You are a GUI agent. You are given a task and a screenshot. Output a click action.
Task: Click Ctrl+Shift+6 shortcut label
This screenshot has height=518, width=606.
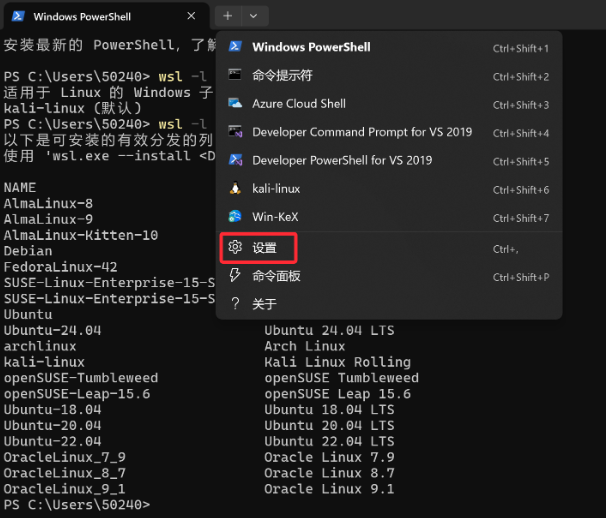point(521,190)
